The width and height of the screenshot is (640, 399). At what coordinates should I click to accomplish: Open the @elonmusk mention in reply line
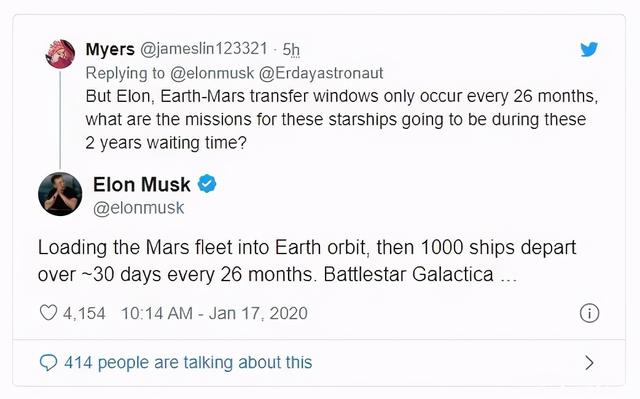212,73
